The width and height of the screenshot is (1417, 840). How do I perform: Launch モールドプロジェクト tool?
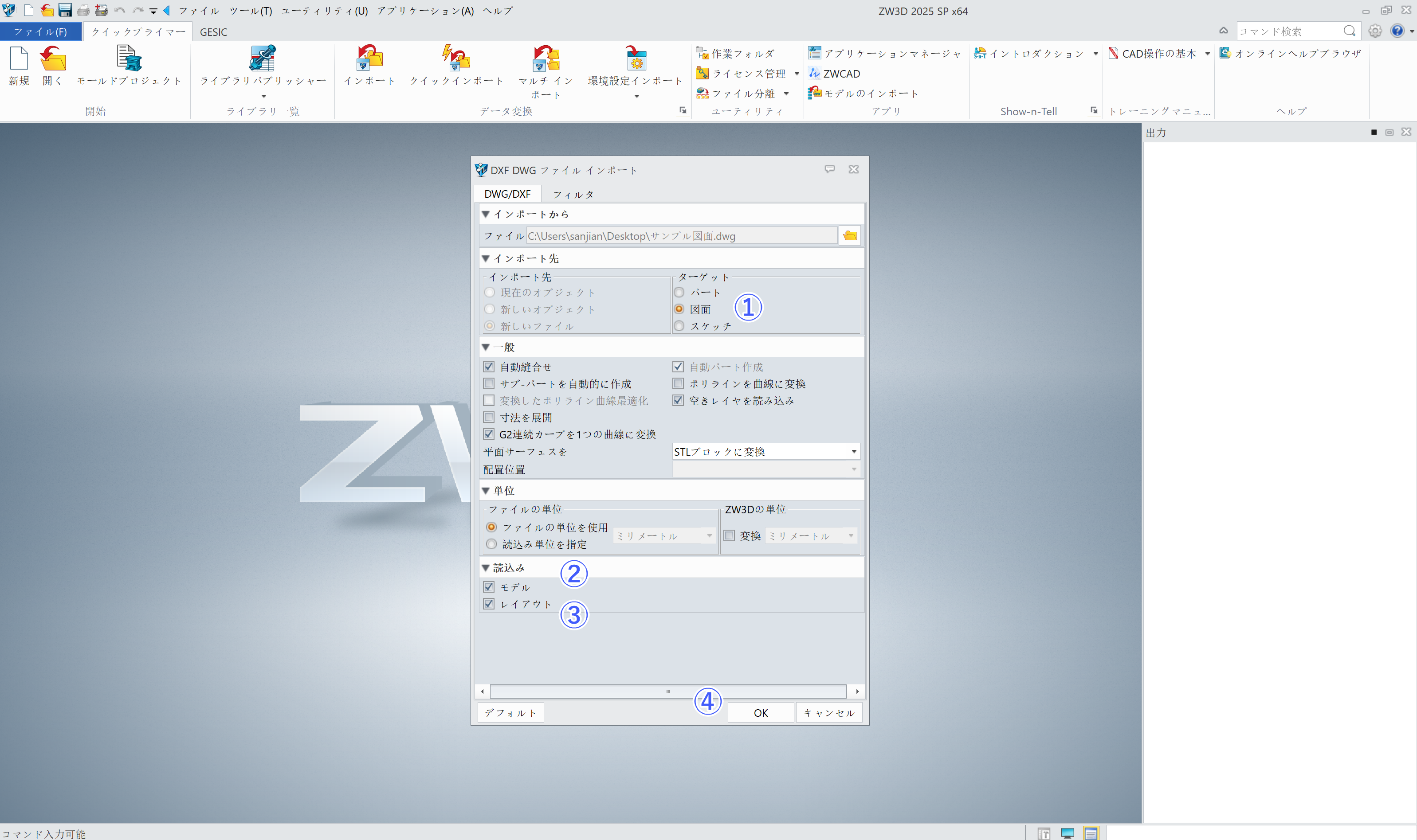point(129,65)
